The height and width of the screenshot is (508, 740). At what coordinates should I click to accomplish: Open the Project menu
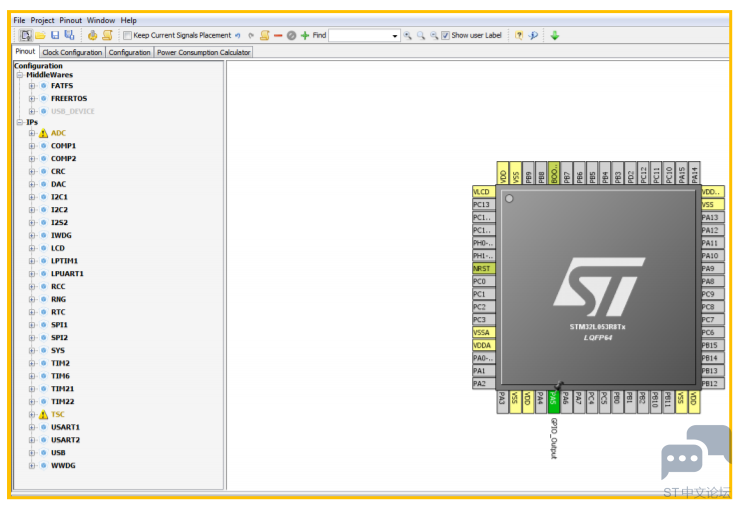(x=42, y=20)
